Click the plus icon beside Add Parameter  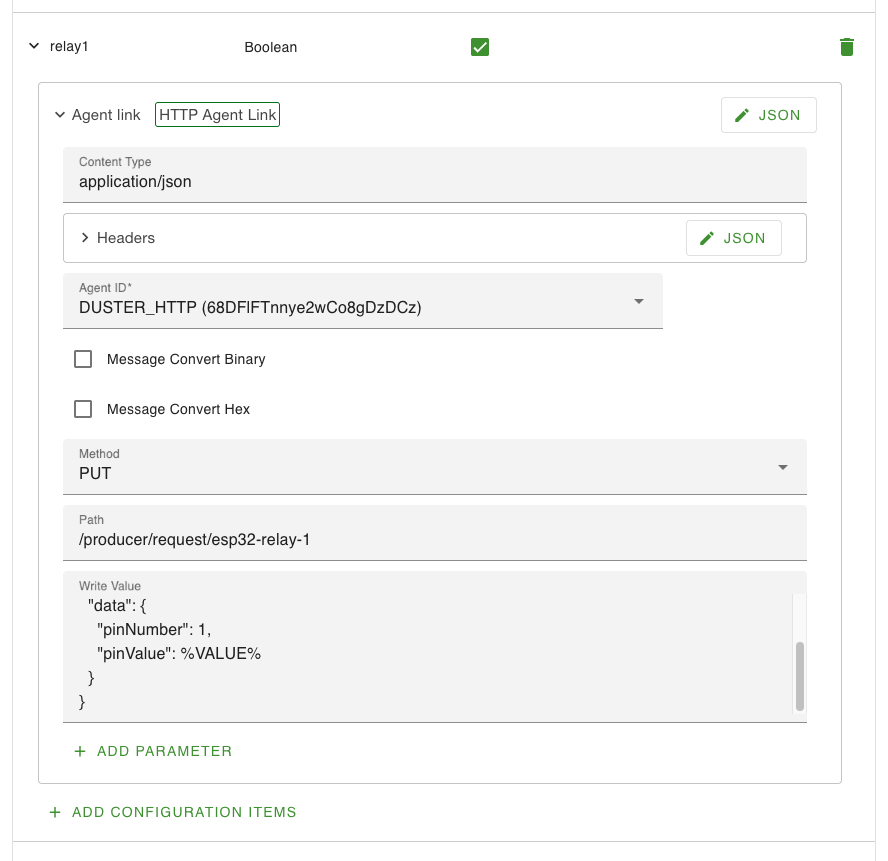[x=80, y=751]
